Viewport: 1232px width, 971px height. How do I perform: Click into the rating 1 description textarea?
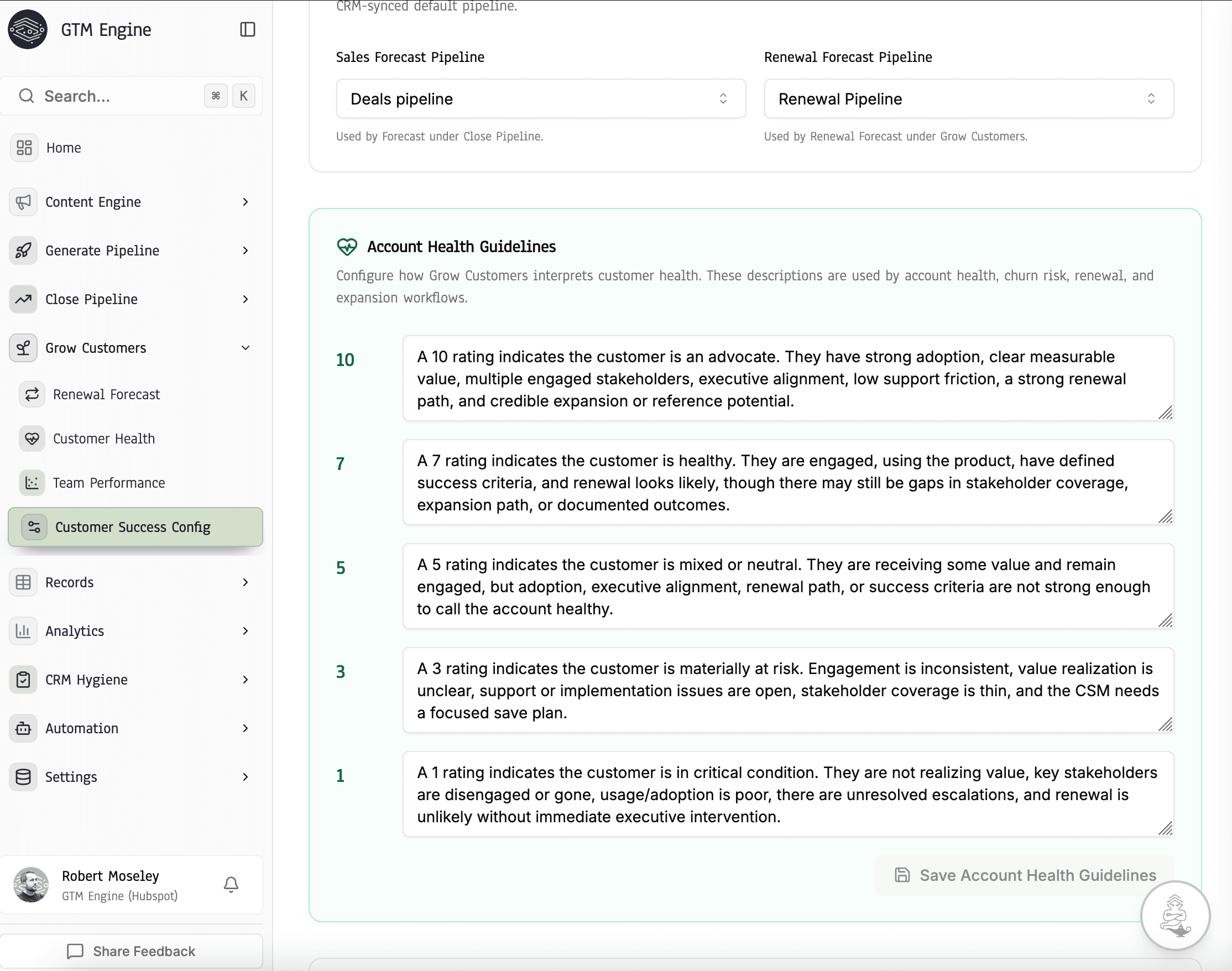click(x=788, y=794)
